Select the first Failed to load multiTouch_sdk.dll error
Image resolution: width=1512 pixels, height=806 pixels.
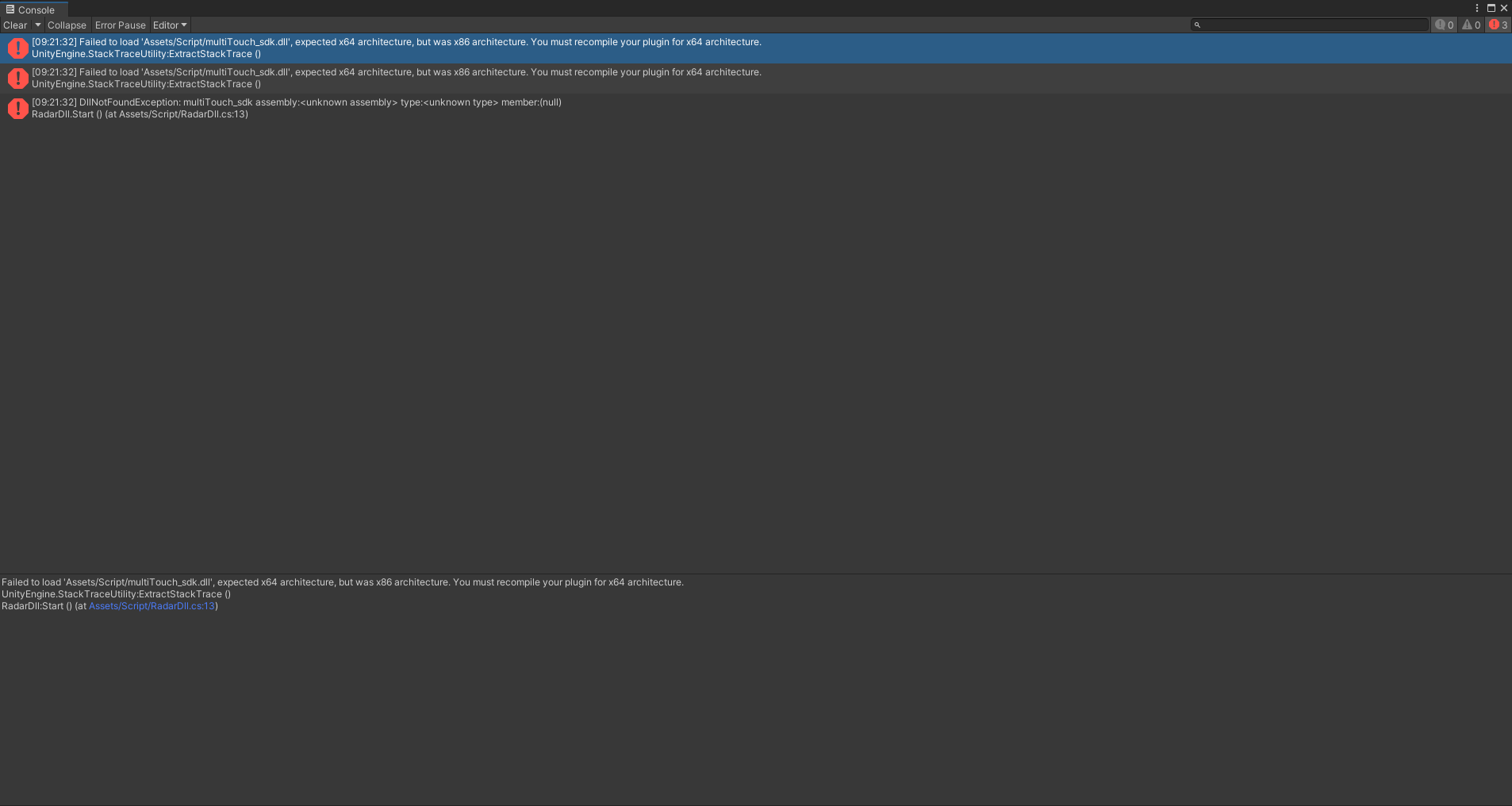pyautogui.click(x=756, y=48)
